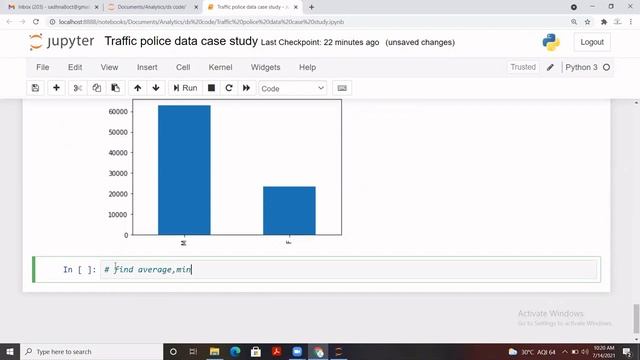Restart and run all cells fast-forward icon
This screenshot has width=640, height=360.
[247, 88]
